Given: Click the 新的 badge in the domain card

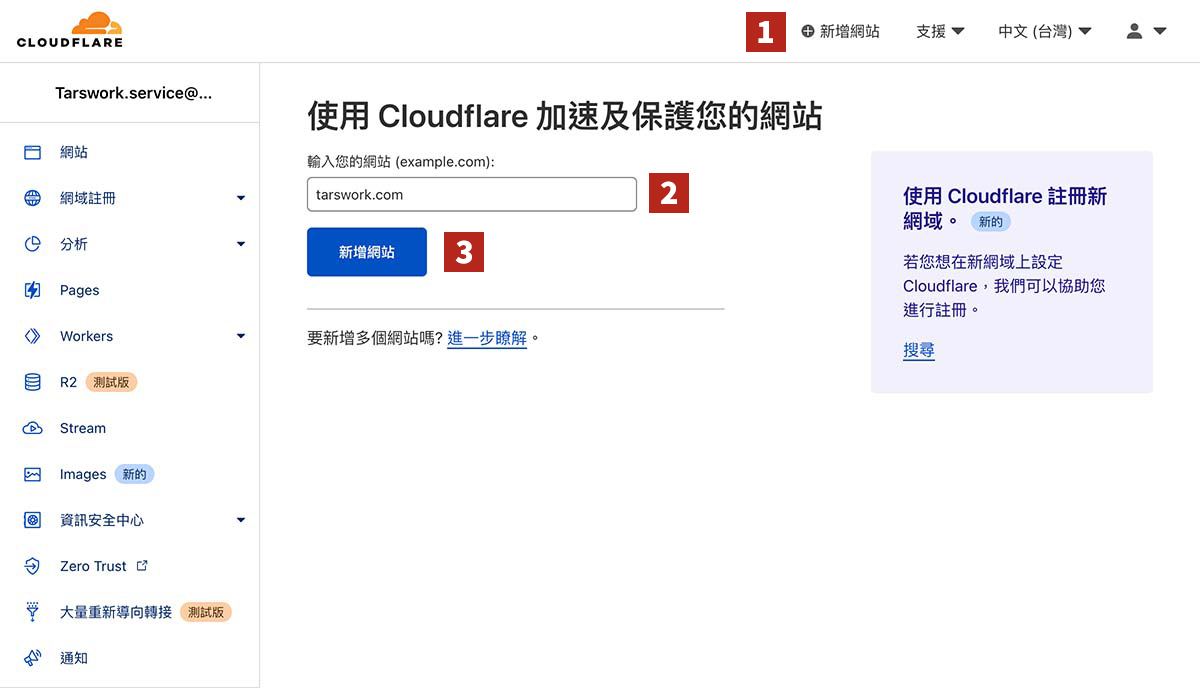Looking at the screenshot, I should [991, 222].
